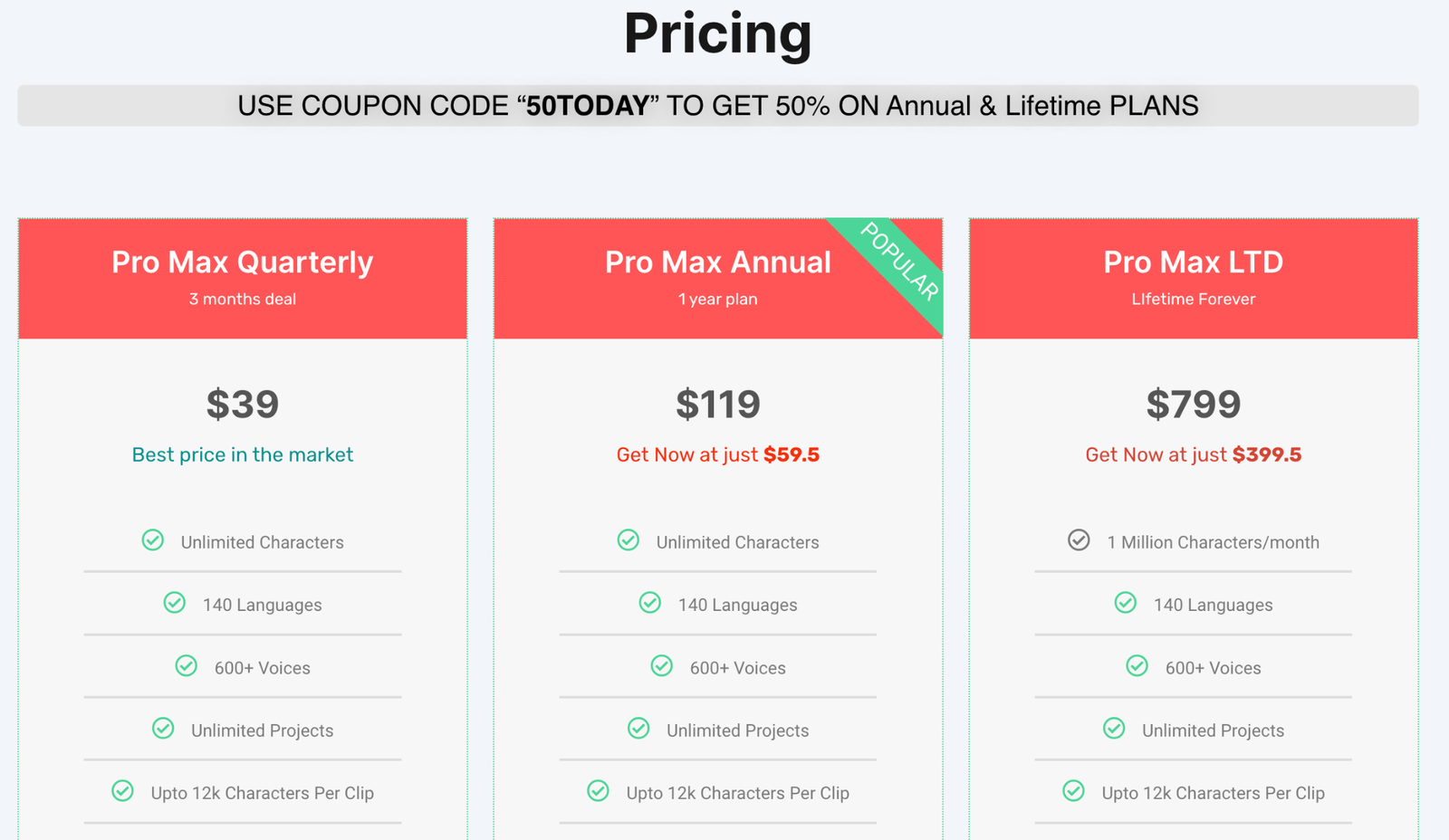
Task: Select the Pro Max Quarterly plan header
Action: pyautogui.click(x=243, y=279)
